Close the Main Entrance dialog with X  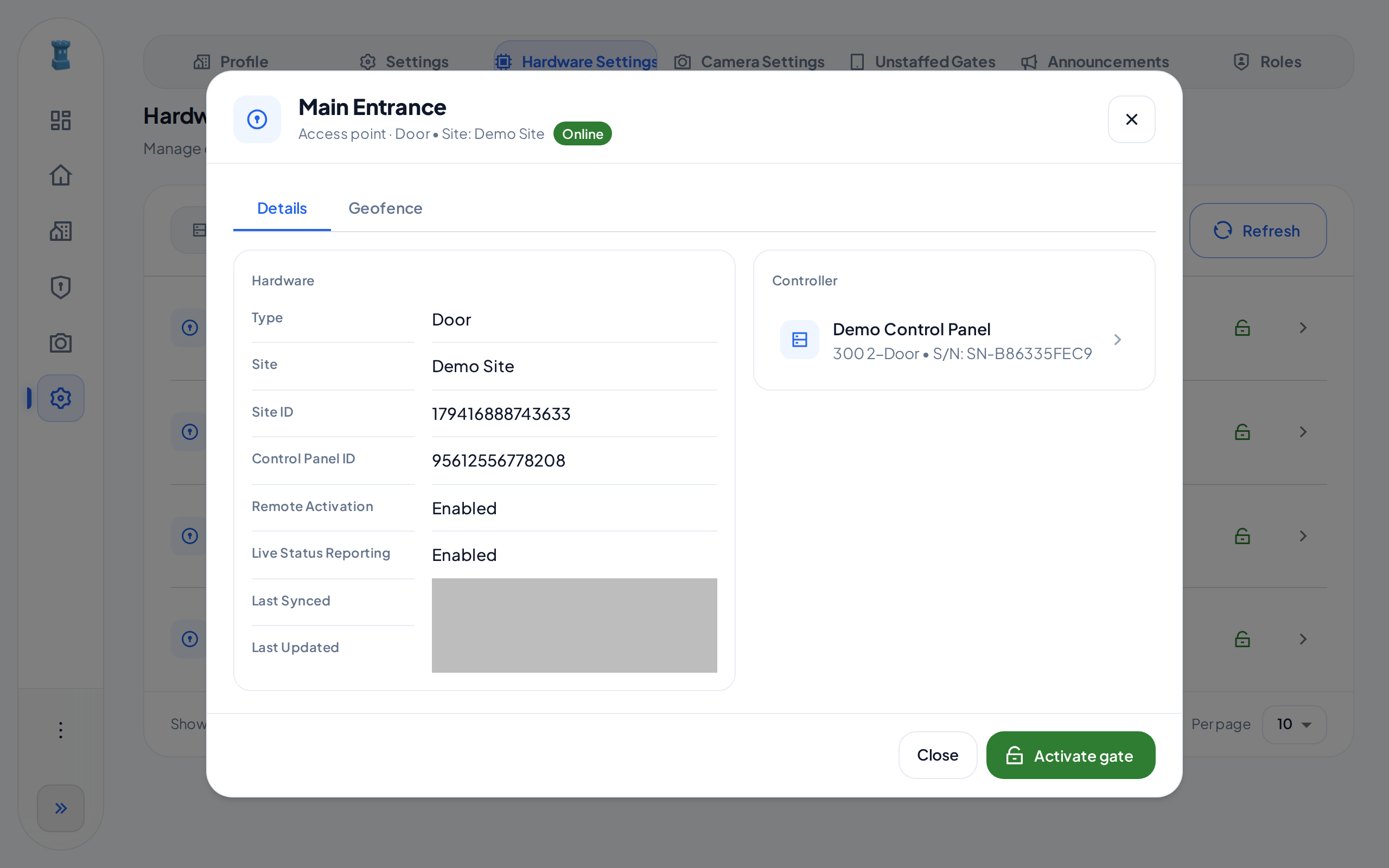click(x=1131, y=119)
